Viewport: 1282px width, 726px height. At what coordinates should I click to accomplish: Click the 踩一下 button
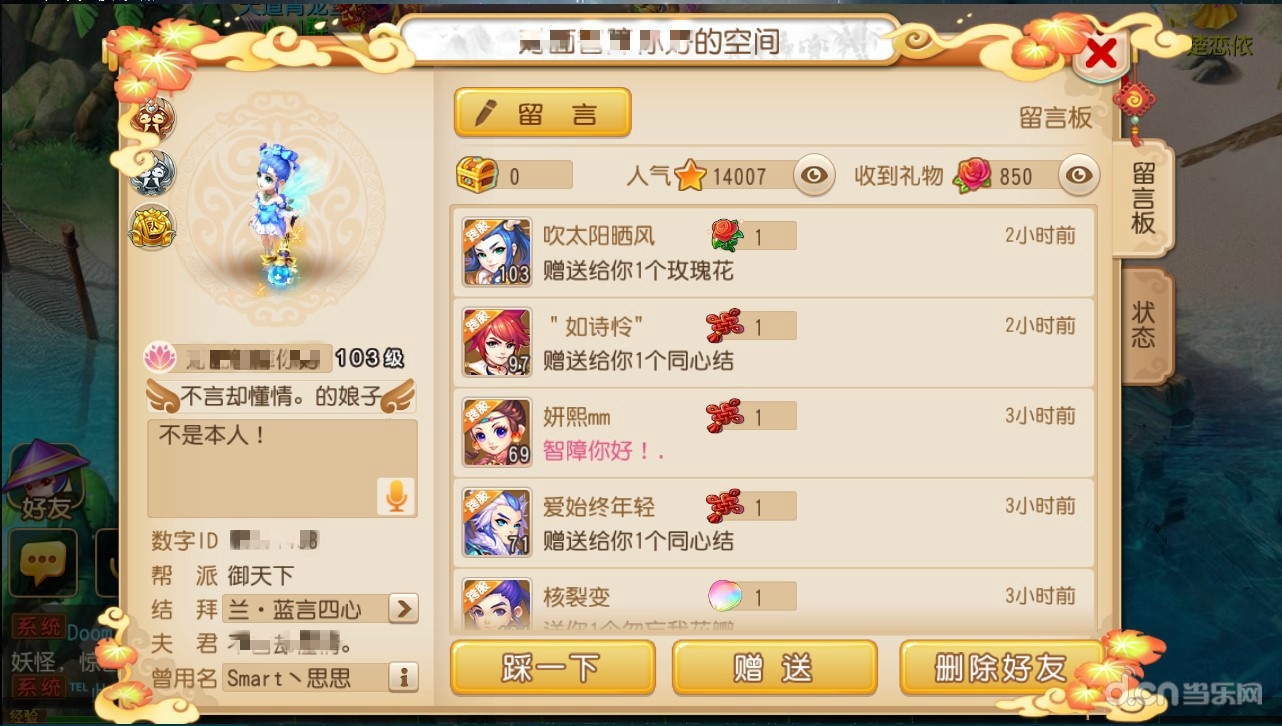553,667
